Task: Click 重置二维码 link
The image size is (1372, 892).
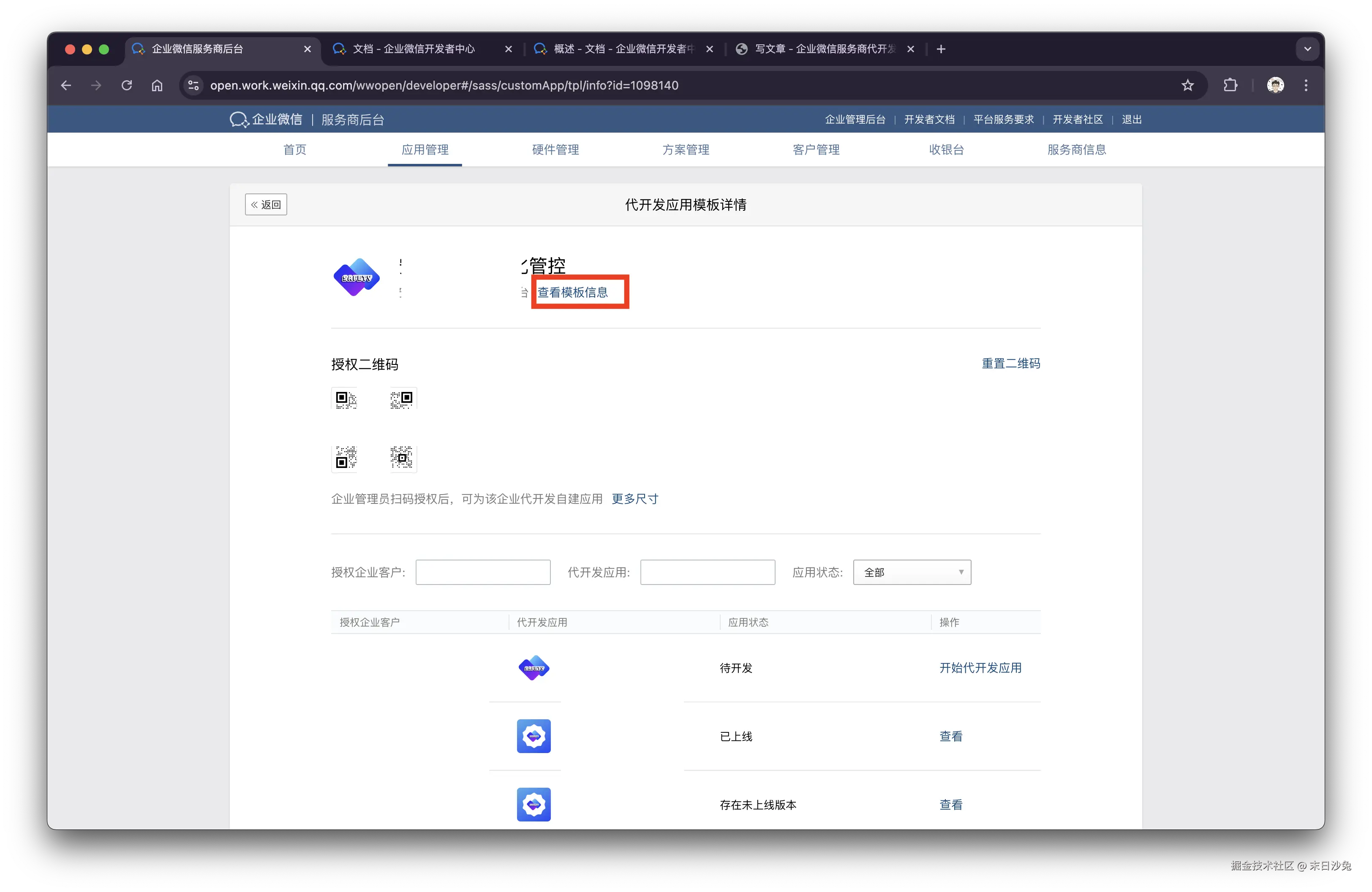Action: click(x=1010, y=364)
